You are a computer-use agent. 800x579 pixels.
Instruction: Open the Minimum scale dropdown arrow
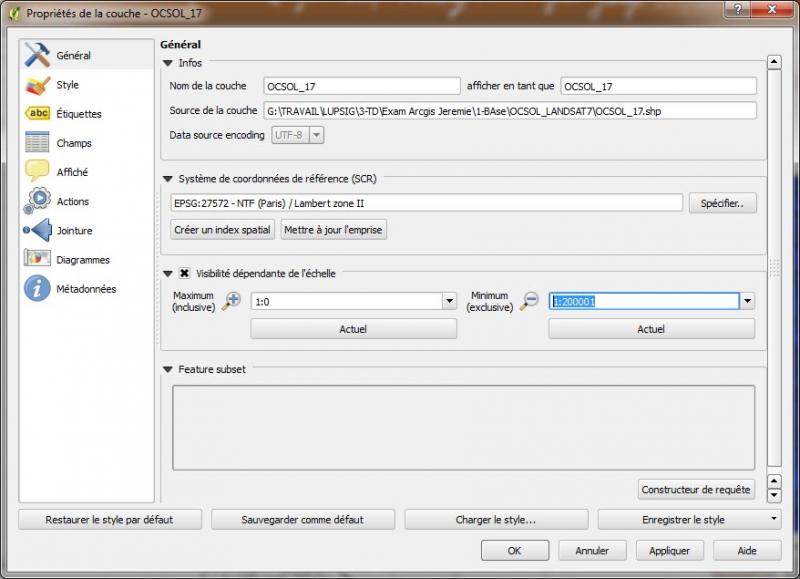(748, 301)
